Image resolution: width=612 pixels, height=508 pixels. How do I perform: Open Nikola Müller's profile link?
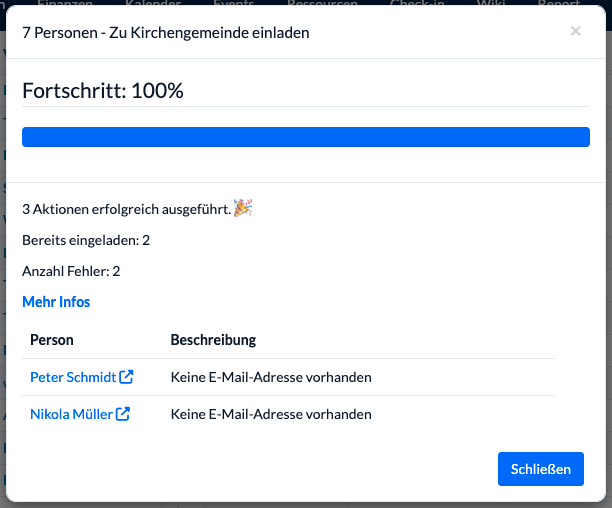tap(71, 414)
